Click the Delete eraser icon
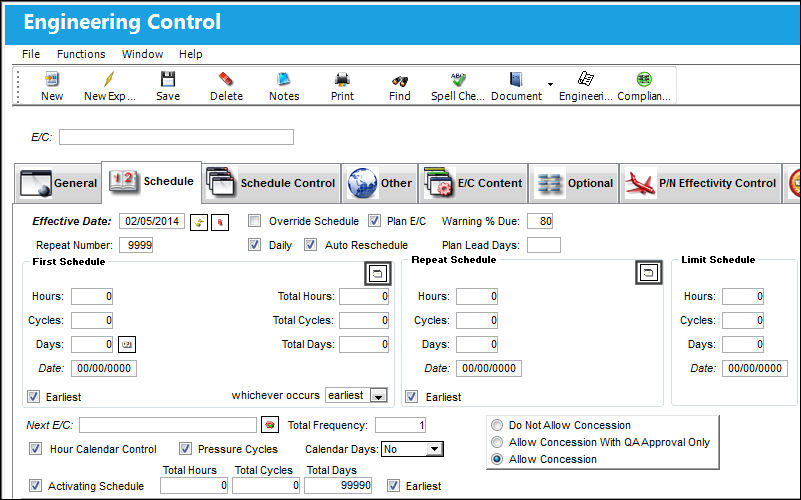Screen dimensions: 801x500 (226, 79)
